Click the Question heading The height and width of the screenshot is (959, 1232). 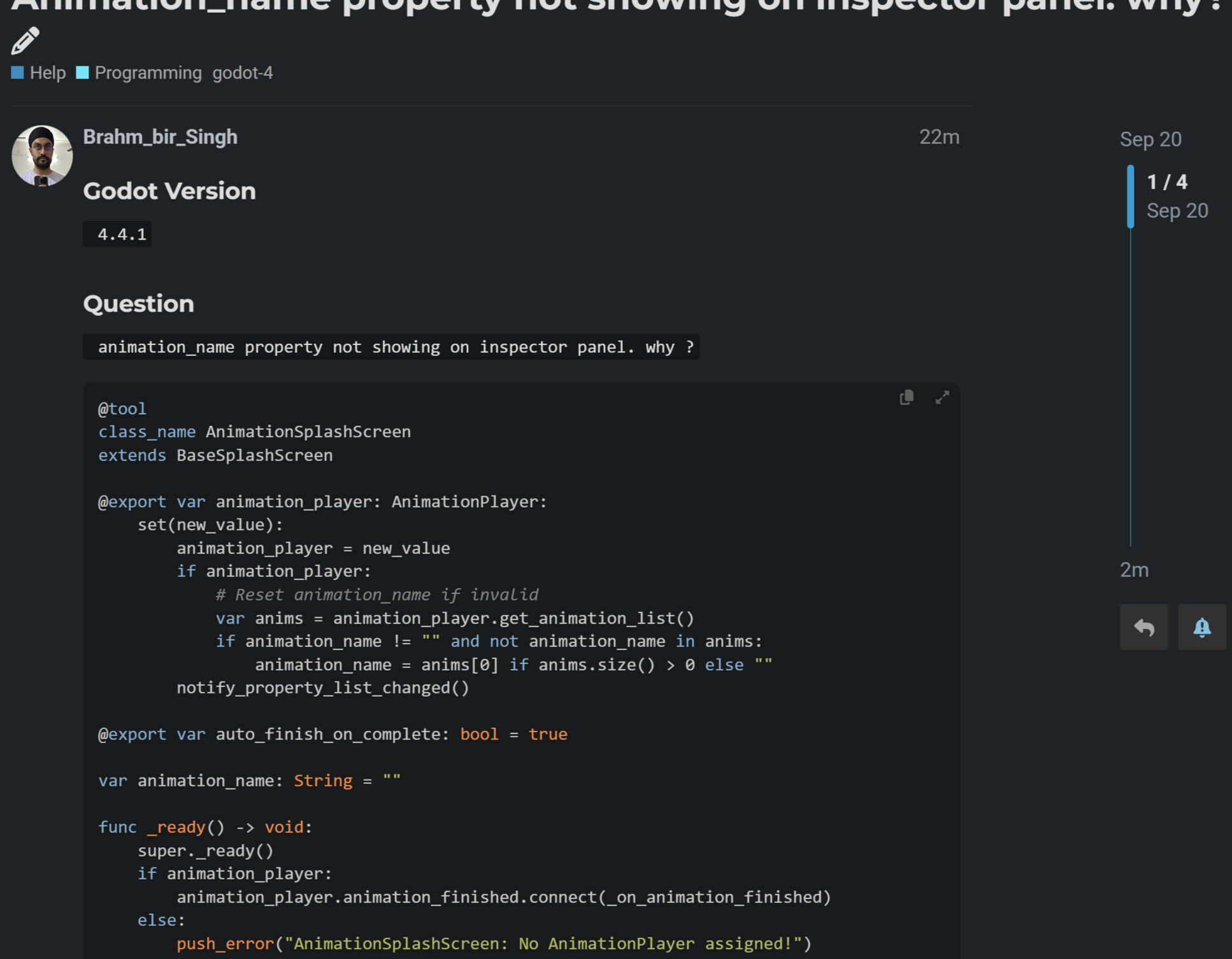click(x=138, y=304)
